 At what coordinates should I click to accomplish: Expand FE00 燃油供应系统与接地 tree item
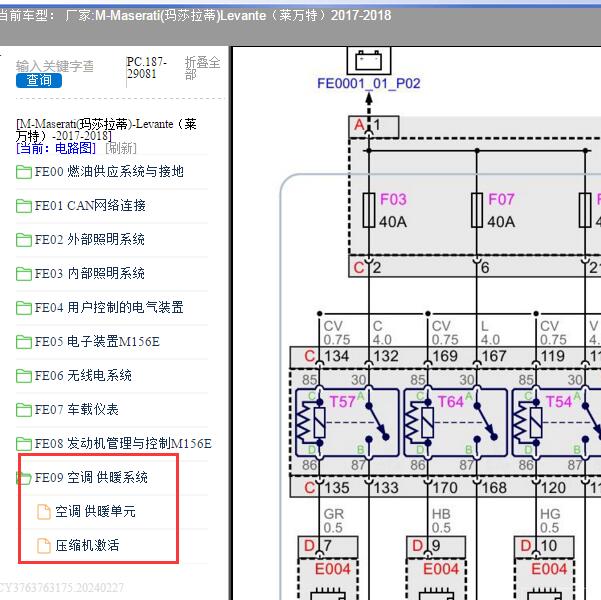pyautogui.click(x=109, y=171)
